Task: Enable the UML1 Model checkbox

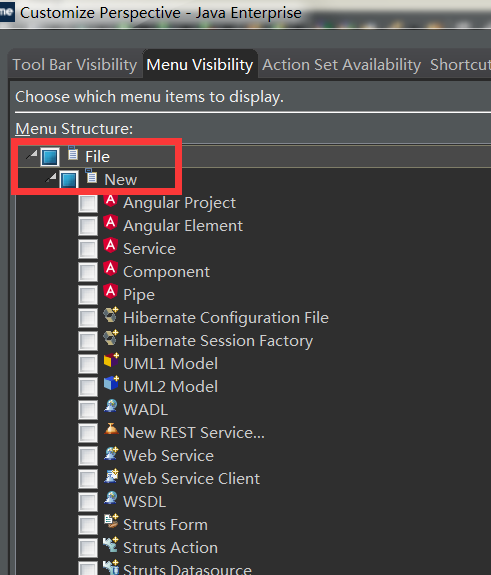Action: coord(88,364)
